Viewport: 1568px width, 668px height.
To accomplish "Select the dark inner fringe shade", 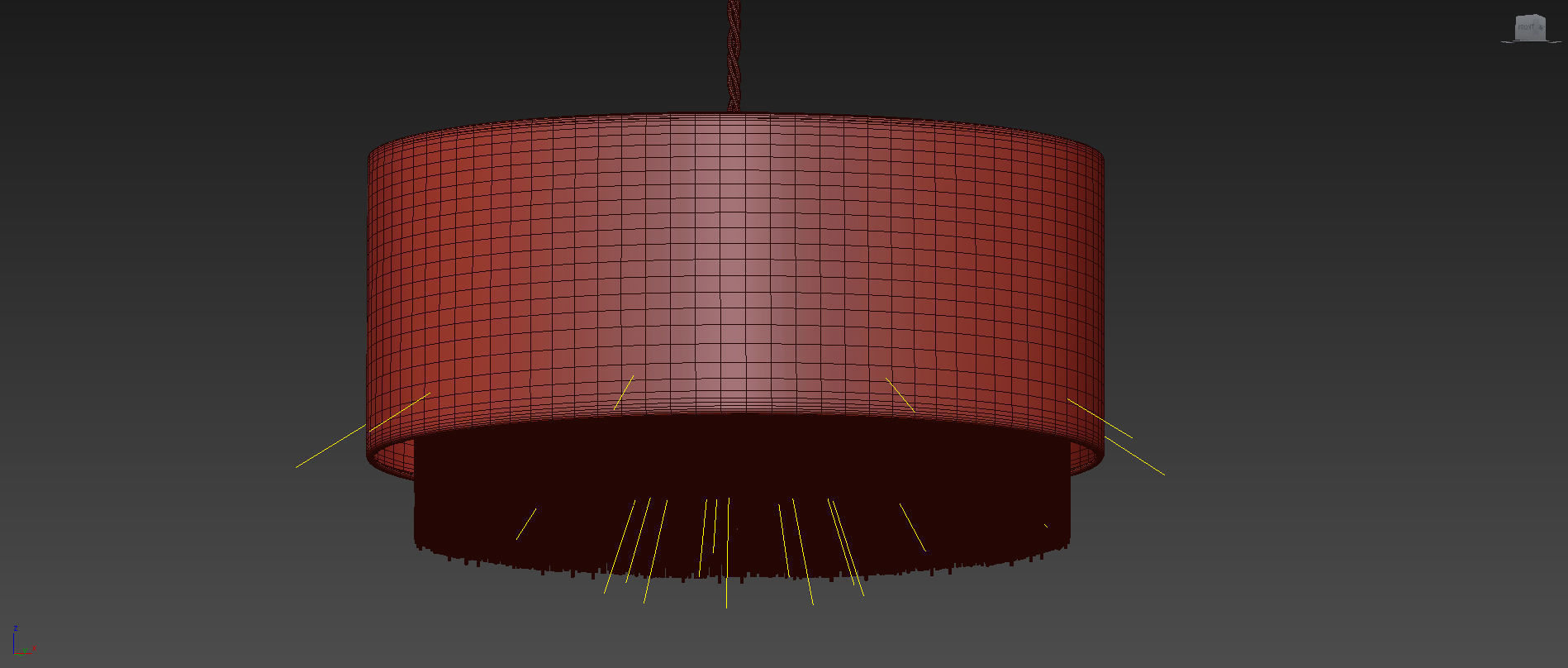I will click(x=741, y=500).
